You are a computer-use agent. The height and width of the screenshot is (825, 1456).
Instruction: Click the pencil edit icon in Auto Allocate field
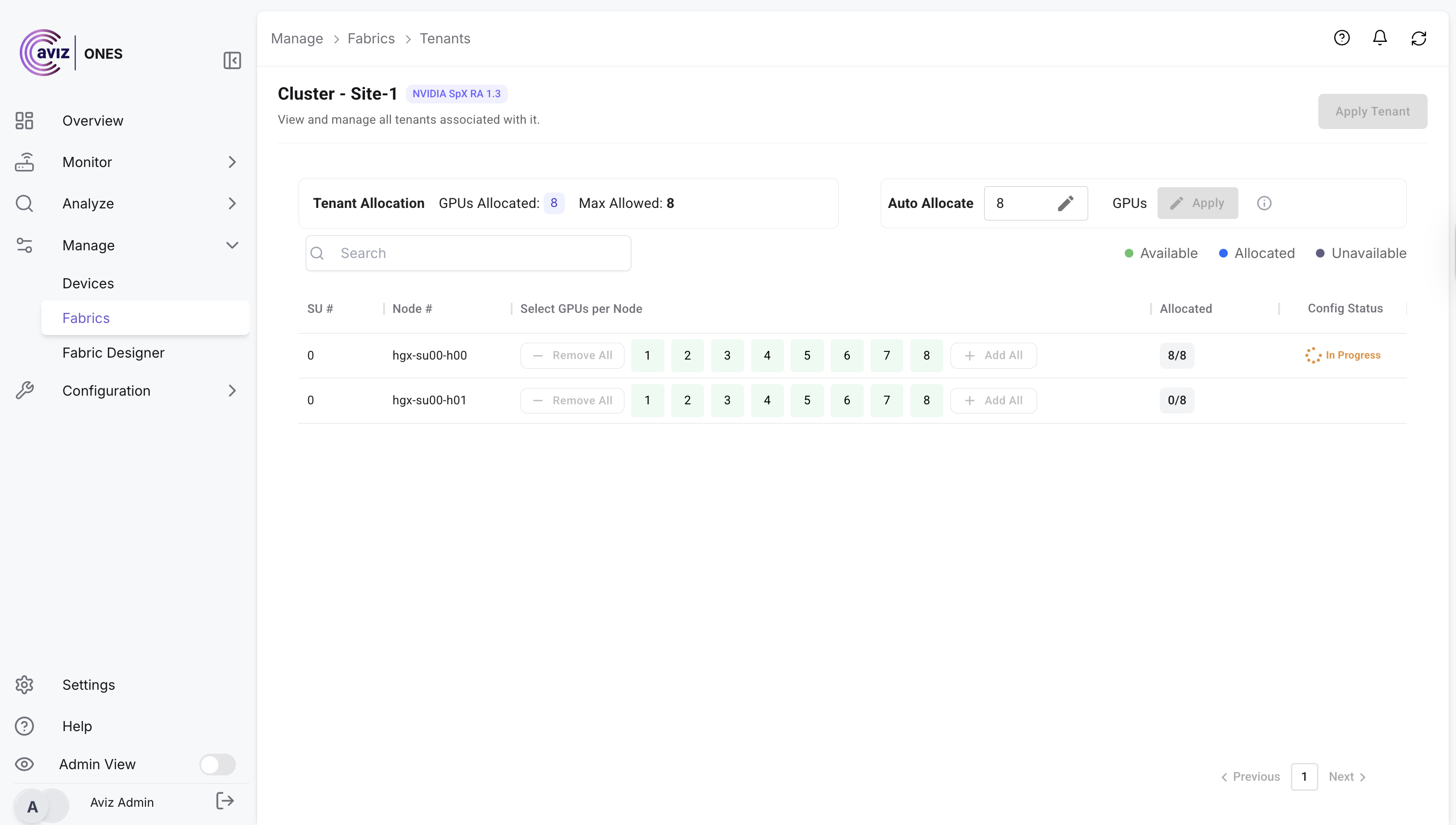[1066, 203]
